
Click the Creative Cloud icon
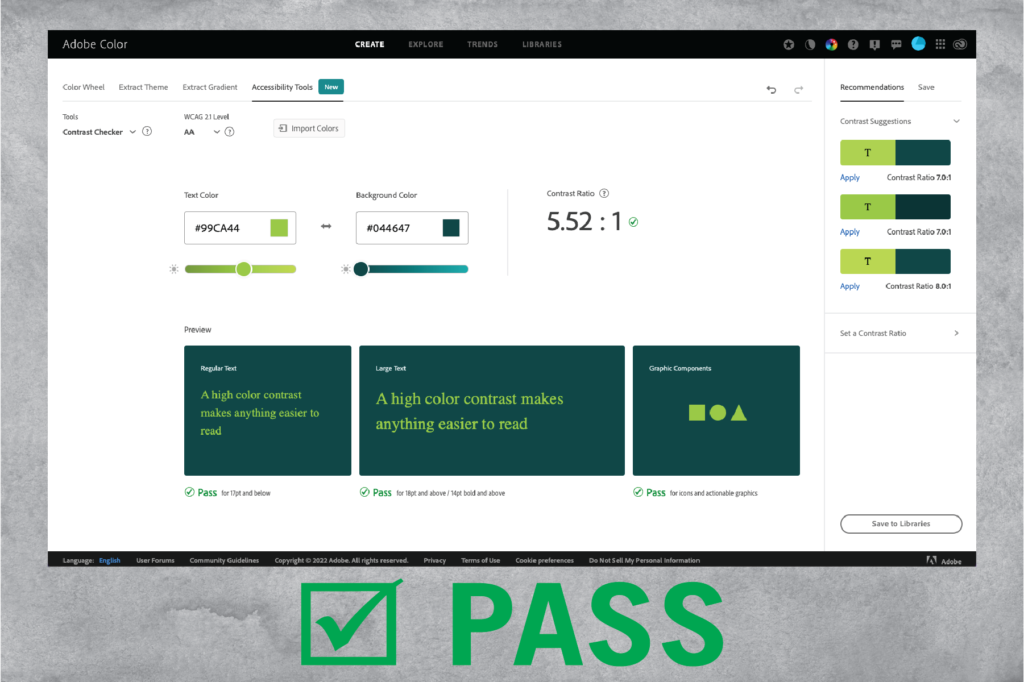[960, 44]
